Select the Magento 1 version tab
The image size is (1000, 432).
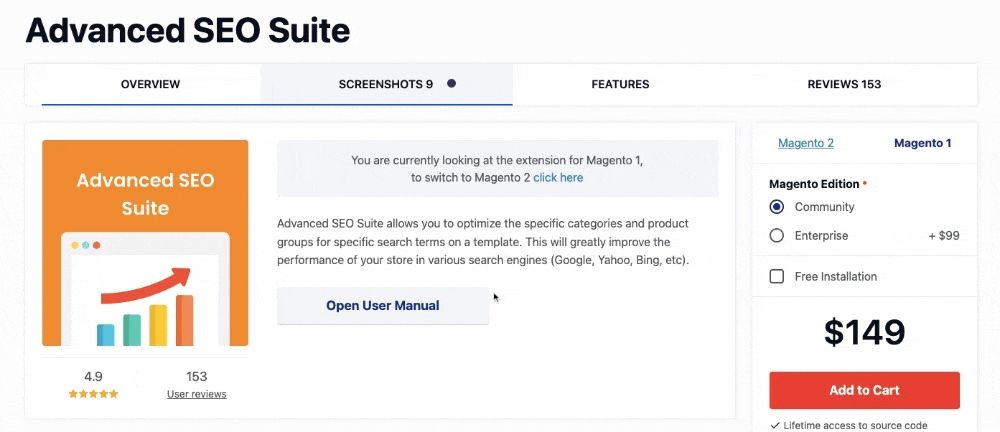click(922, 143)
